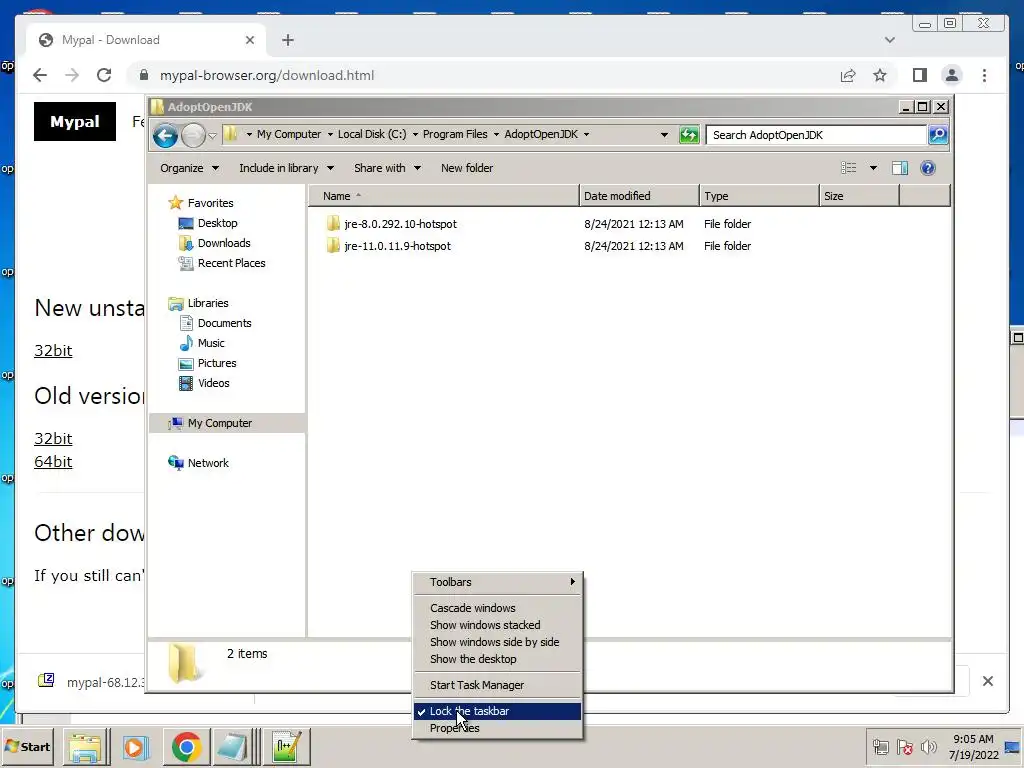Image resolution: width=1024 pixels, height=768 pixels.
Task: Expand Program Files breadcrumb dropdown arrow
Action: [496, 135]
